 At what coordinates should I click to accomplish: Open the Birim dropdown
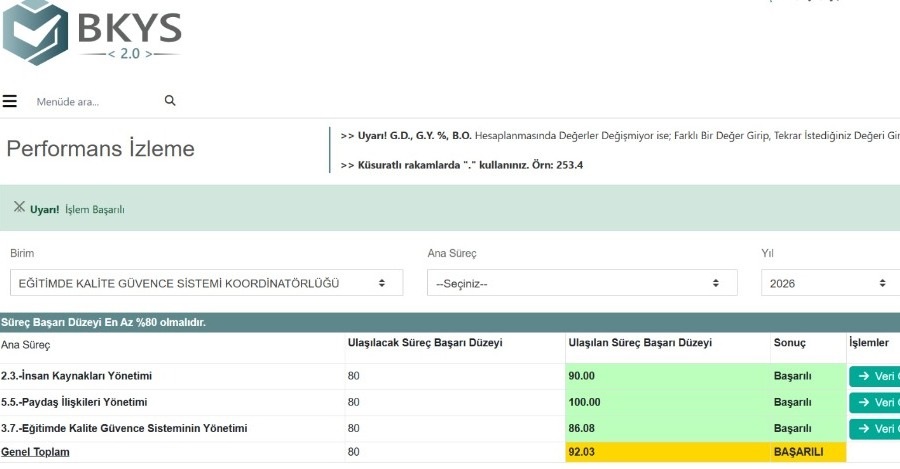tap(207, 283)
